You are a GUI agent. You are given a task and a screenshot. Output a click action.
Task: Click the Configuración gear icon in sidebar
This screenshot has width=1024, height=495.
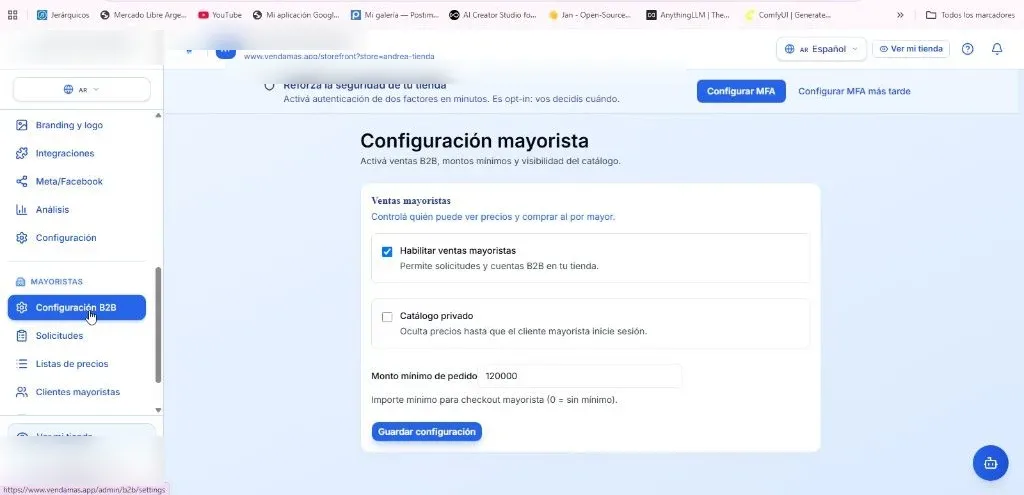pos(22,238)
